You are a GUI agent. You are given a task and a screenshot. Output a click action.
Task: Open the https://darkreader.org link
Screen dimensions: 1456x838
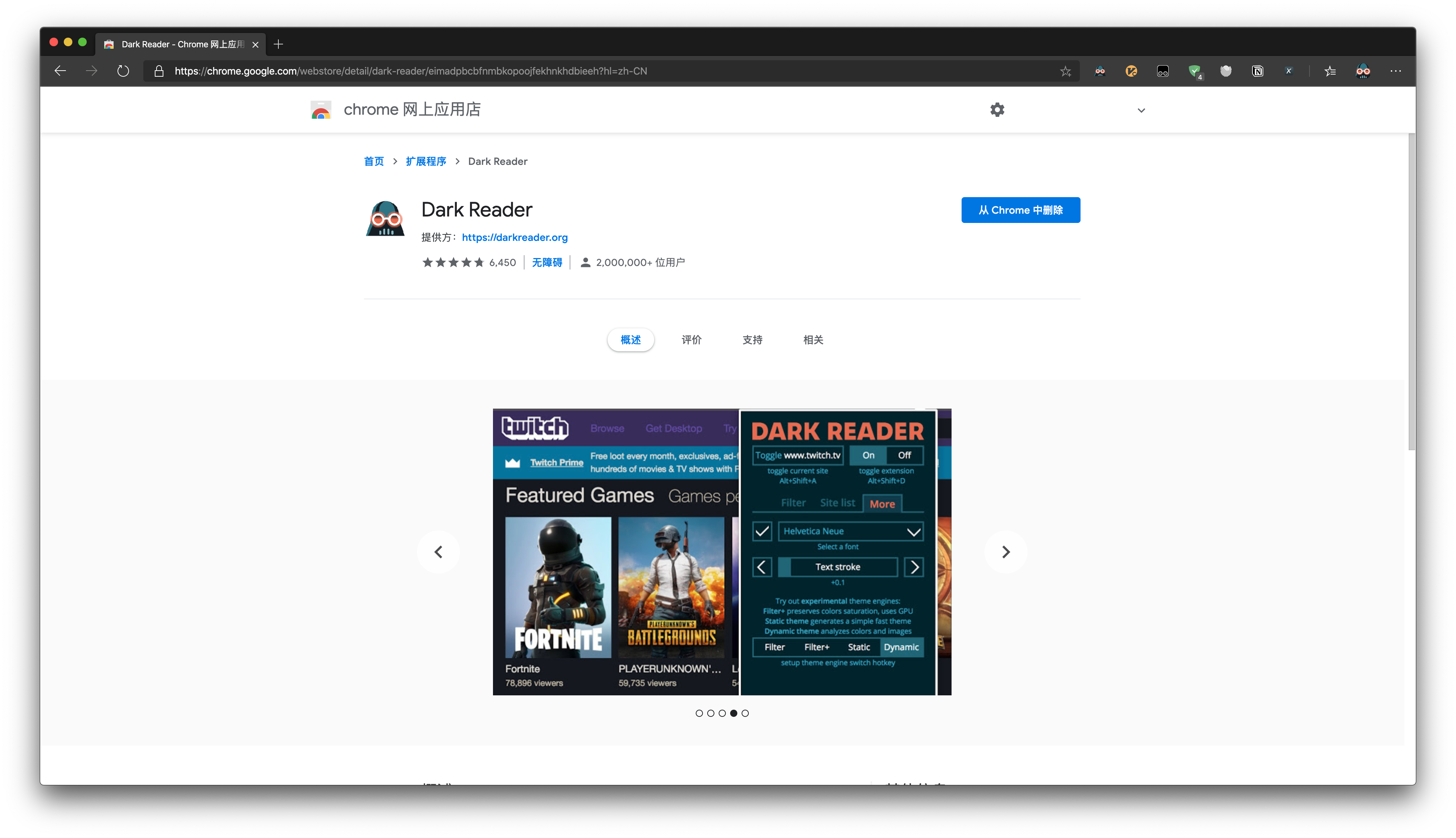tap(514, 237)
